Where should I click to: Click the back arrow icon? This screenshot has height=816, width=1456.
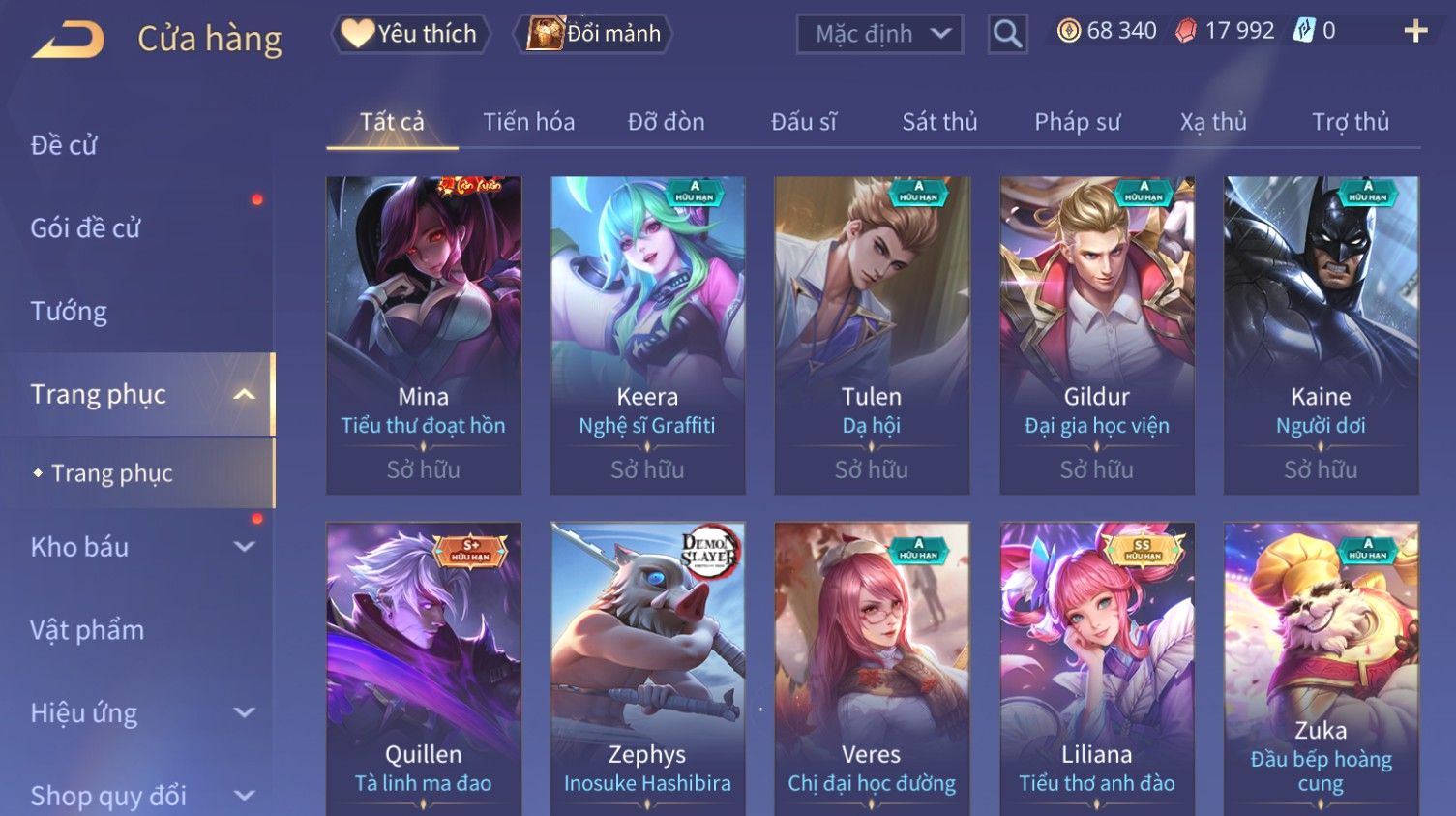coord(68,40)
